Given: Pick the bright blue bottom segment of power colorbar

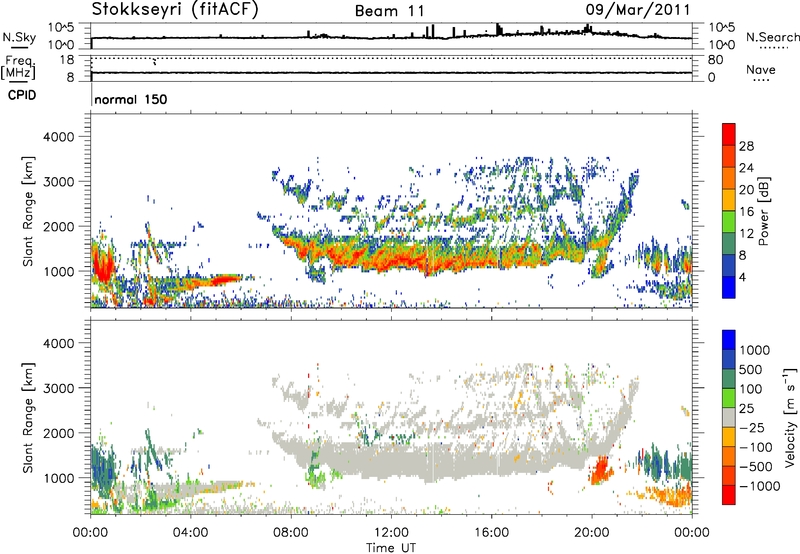Looking at the screenshot, I should (x=729, y=287).
